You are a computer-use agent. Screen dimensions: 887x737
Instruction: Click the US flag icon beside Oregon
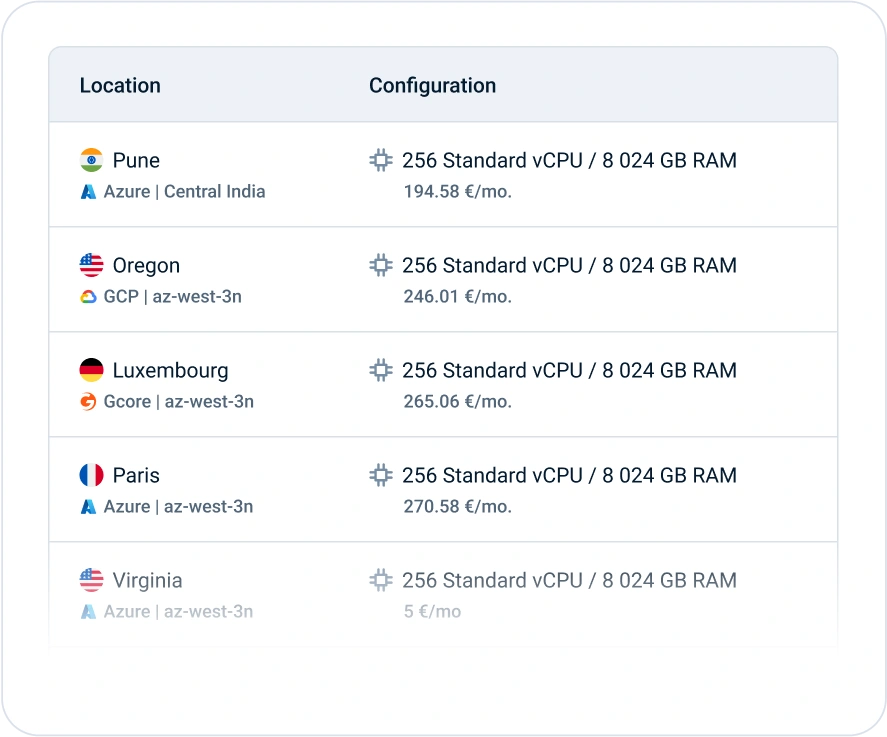[91, 265]
